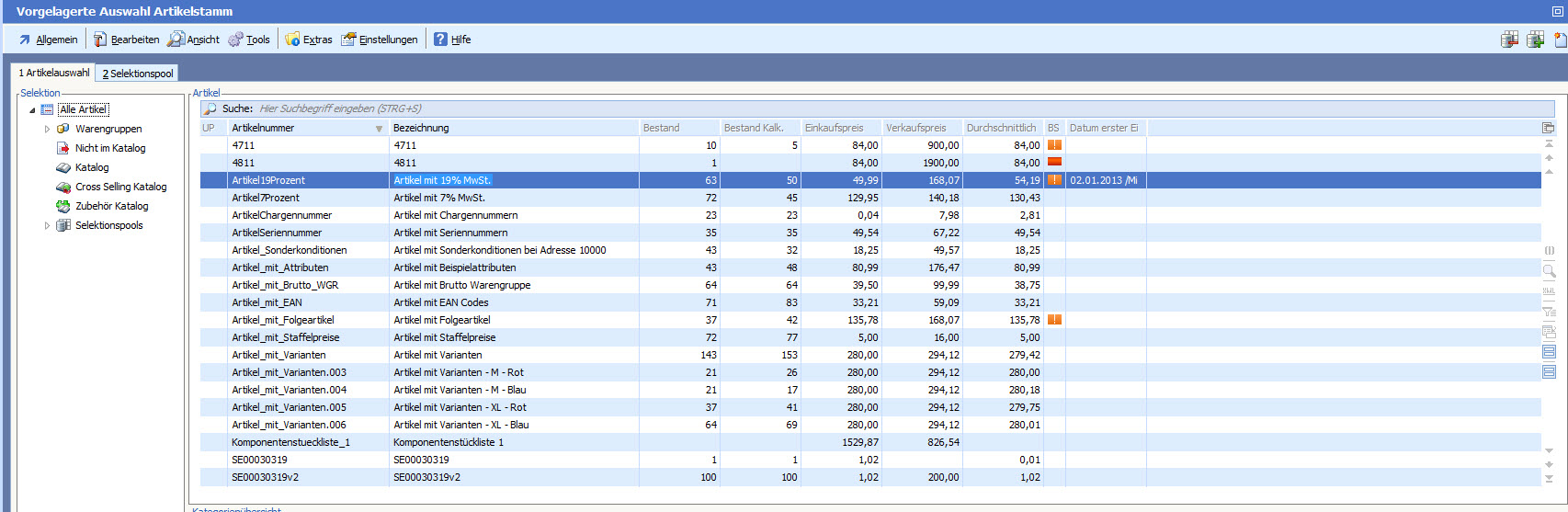This screenshot has width=1568, height=512.
Task: Click the Katalog book icon
Action: pyautogui.click(x=63, y=167)
